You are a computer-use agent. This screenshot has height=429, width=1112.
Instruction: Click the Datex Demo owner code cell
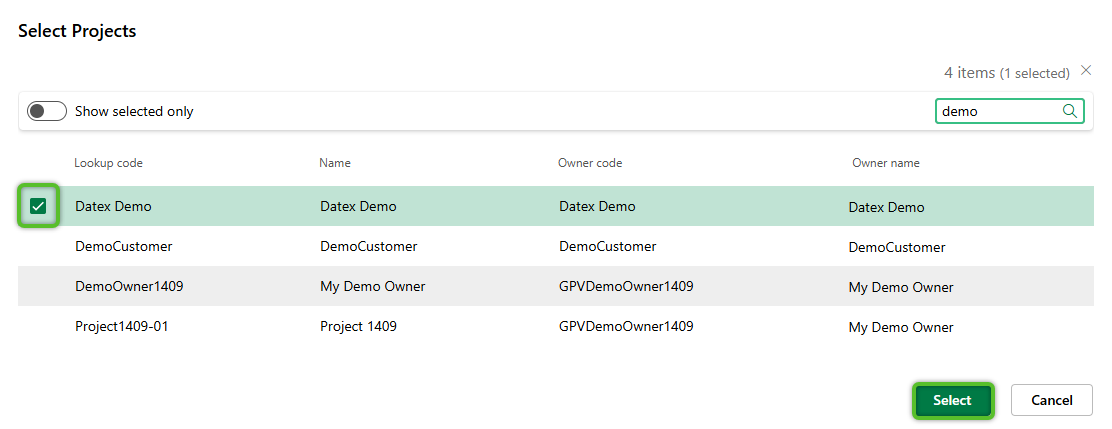[x=597, y=206]
